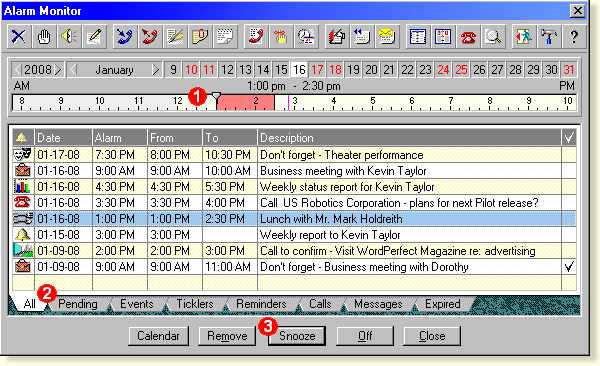Image resolution: width=600 pixels, height=366 pixels.
Task: Click the handshake icon on Lunch row
Action: 23,219
